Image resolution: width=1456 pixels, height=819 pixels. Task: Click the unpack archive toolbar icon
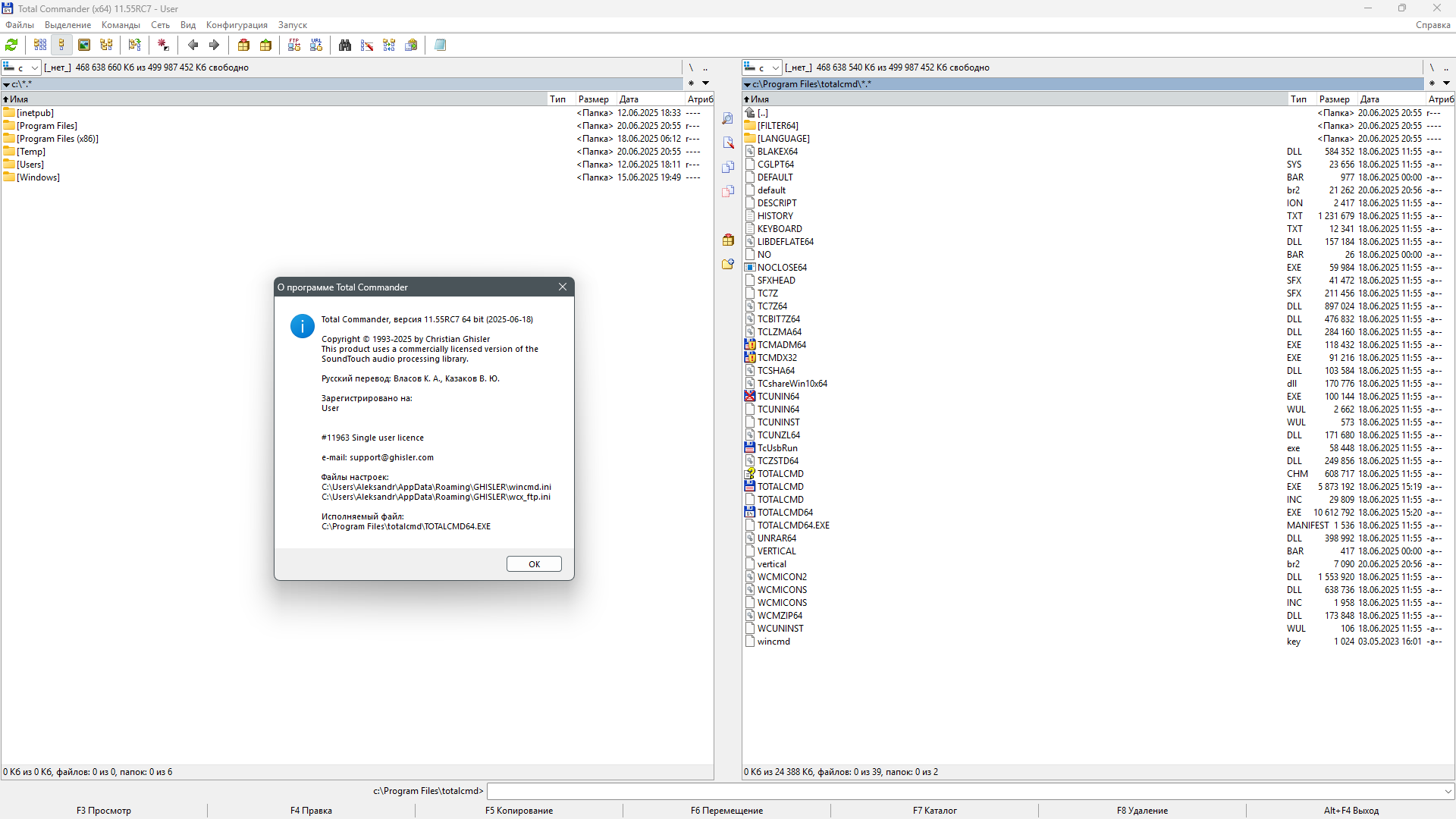[x=265, y=45]
